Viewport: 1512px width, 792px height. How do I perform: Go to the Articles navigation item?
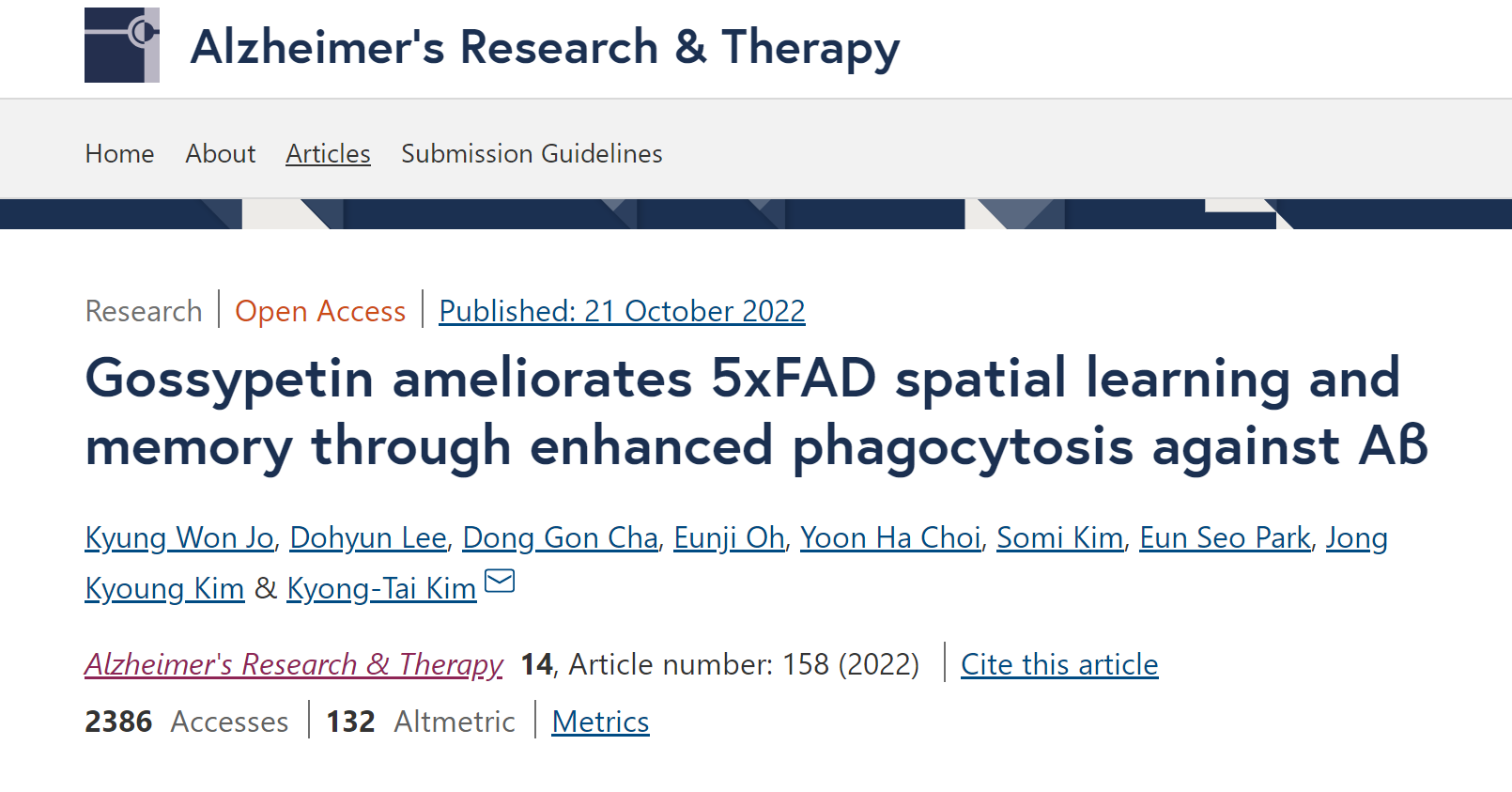point(328,153)
